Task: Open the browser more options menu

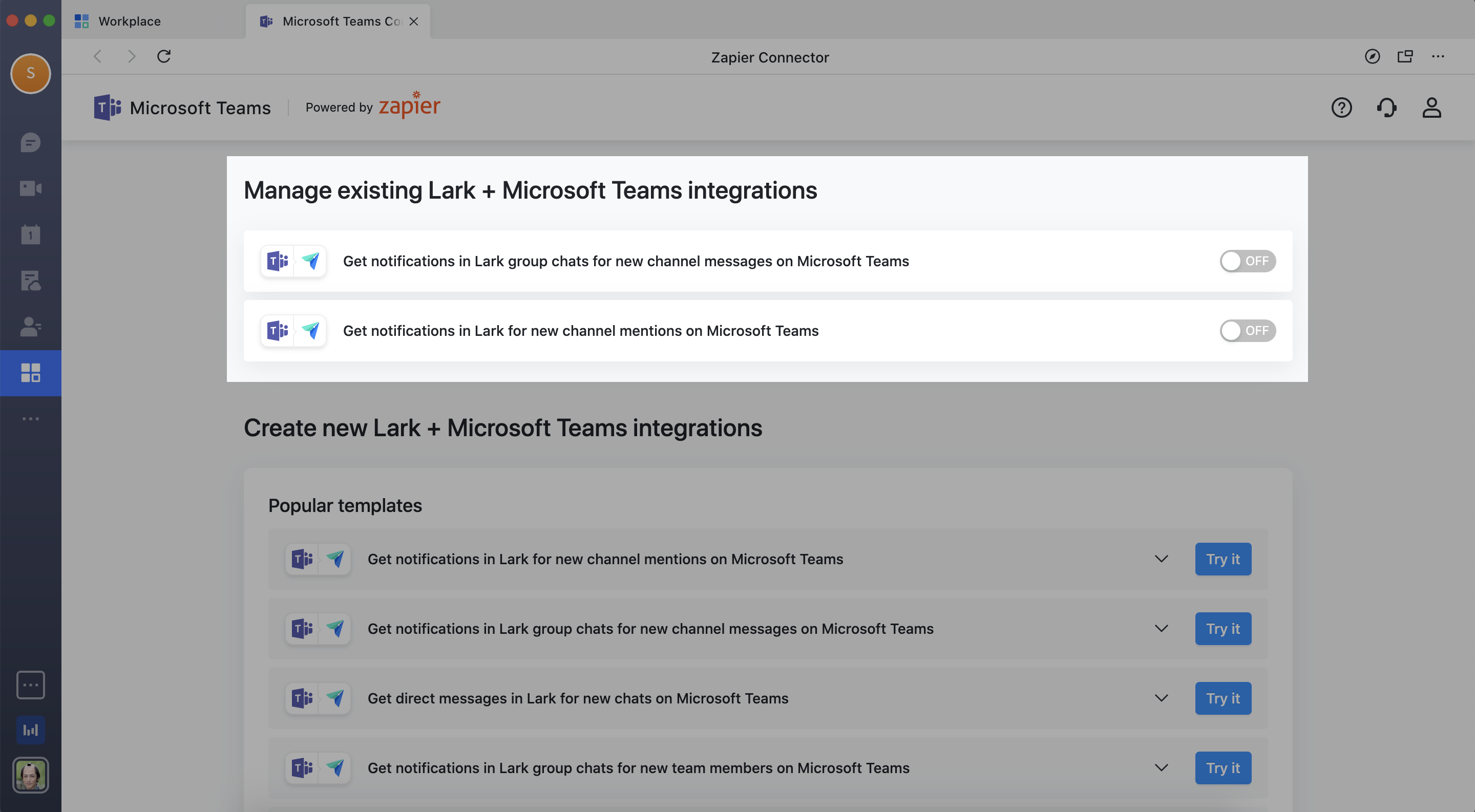Action: pyautogui.click(x=1439, y=57)
